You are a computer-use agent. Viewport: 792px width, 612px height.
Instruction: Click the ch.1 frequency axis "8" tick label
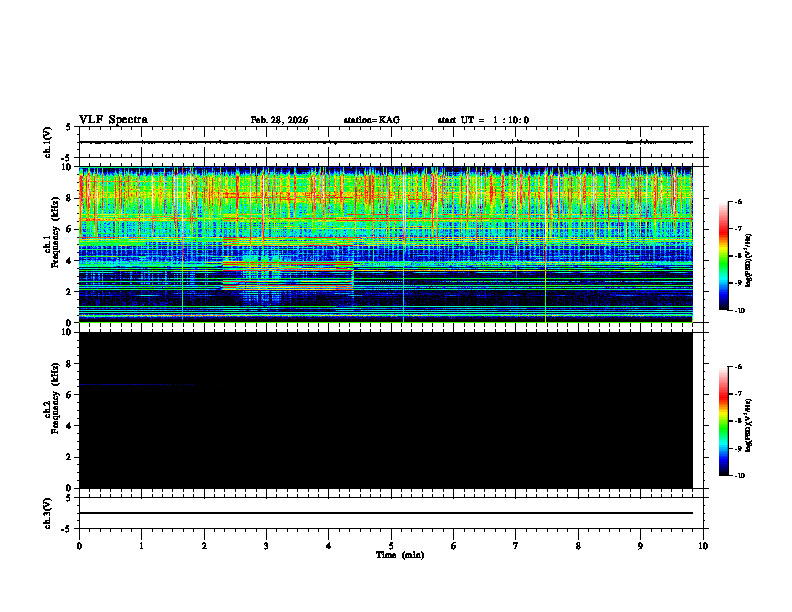click(70, 198)
